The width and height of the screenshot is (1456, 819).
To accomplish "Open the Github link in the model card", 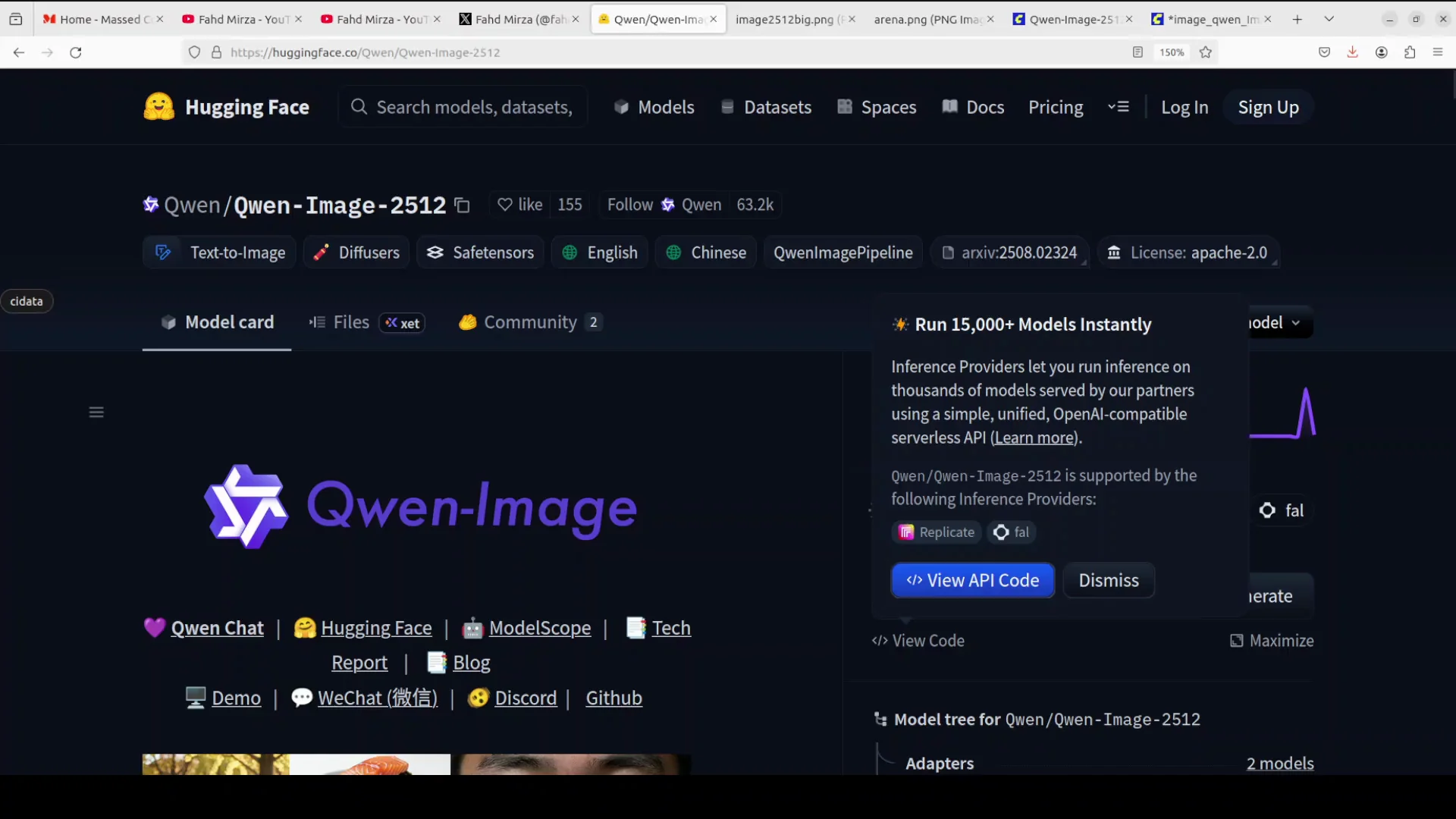I will coord(613,698).
